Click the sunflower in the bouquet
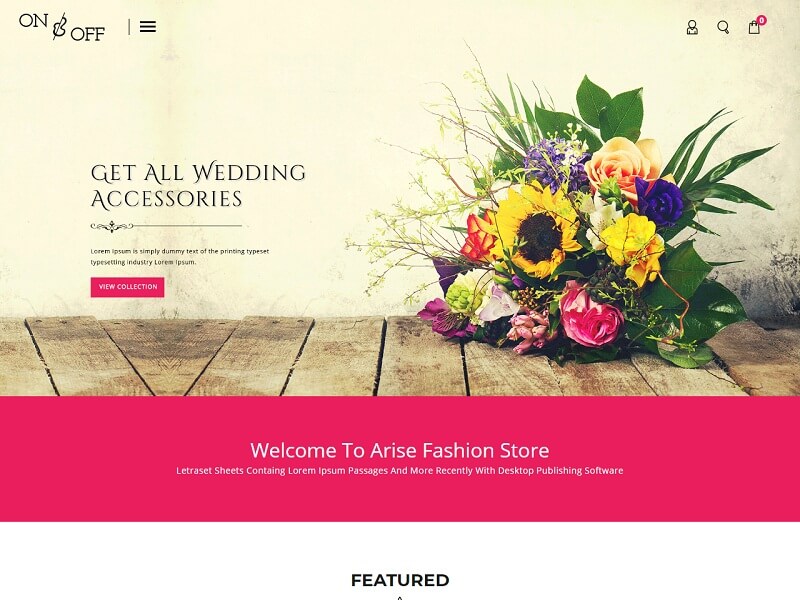The height and width of the screenshot is (600, 800). [538, 232]
